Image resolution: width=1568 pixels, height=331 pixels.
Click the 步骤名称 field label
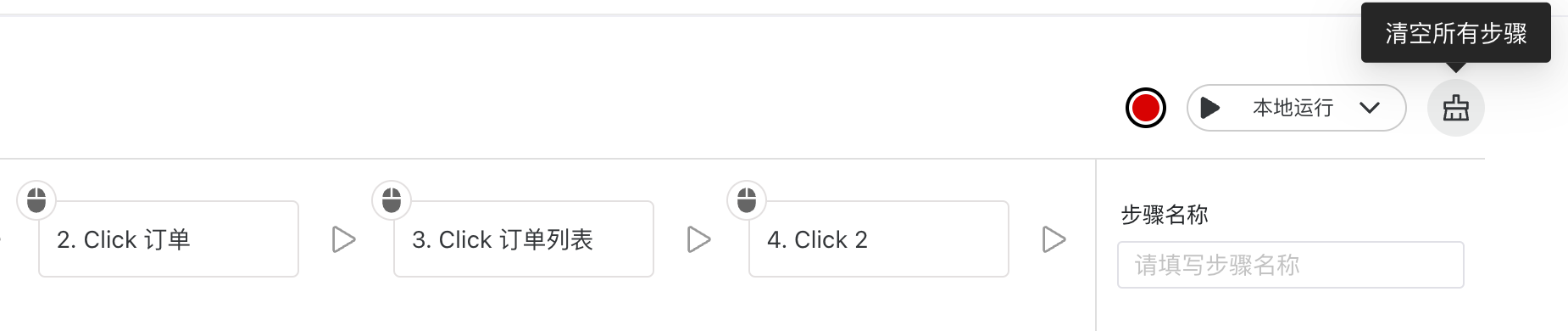point(1165,215)
